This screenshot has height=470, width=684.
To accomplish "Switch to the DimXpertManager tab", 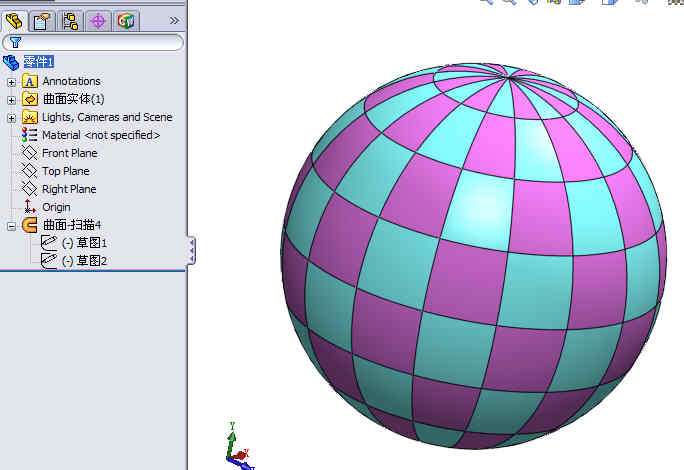I will [x=98, y=21].
